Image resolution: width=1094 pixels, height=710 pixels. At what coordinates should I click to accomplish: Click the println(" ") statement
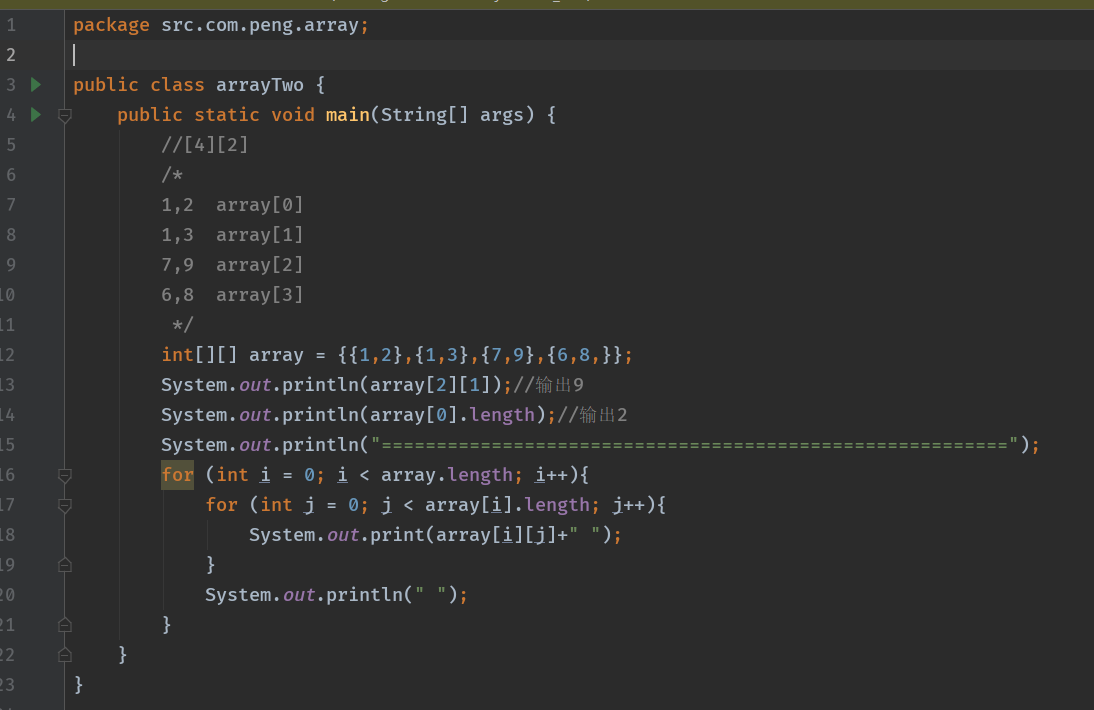(x=336, y=595)
